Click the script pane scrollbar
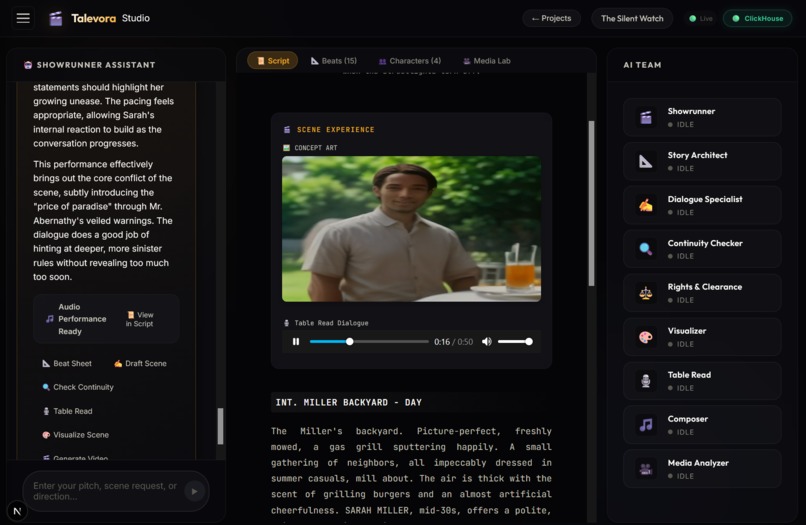806x525 pixels. click(x=591, y=204)
